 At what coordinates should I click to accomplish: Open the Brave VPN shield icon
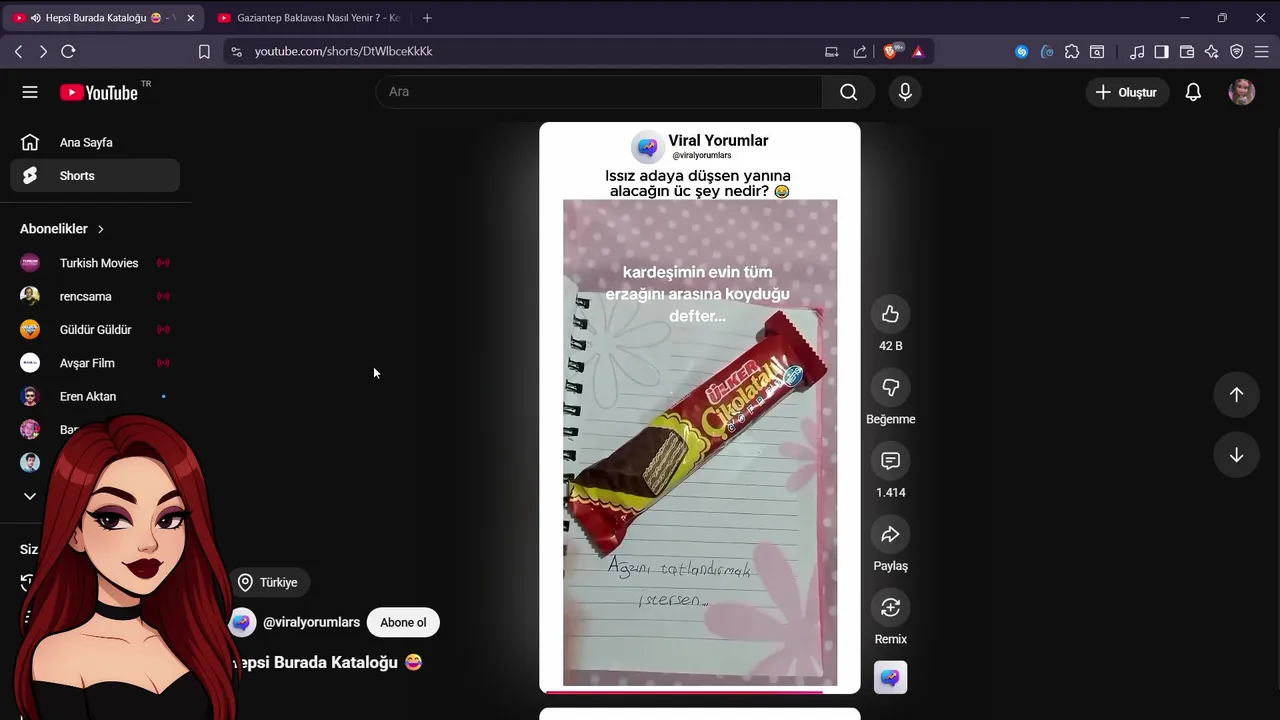click(1237, 51)
